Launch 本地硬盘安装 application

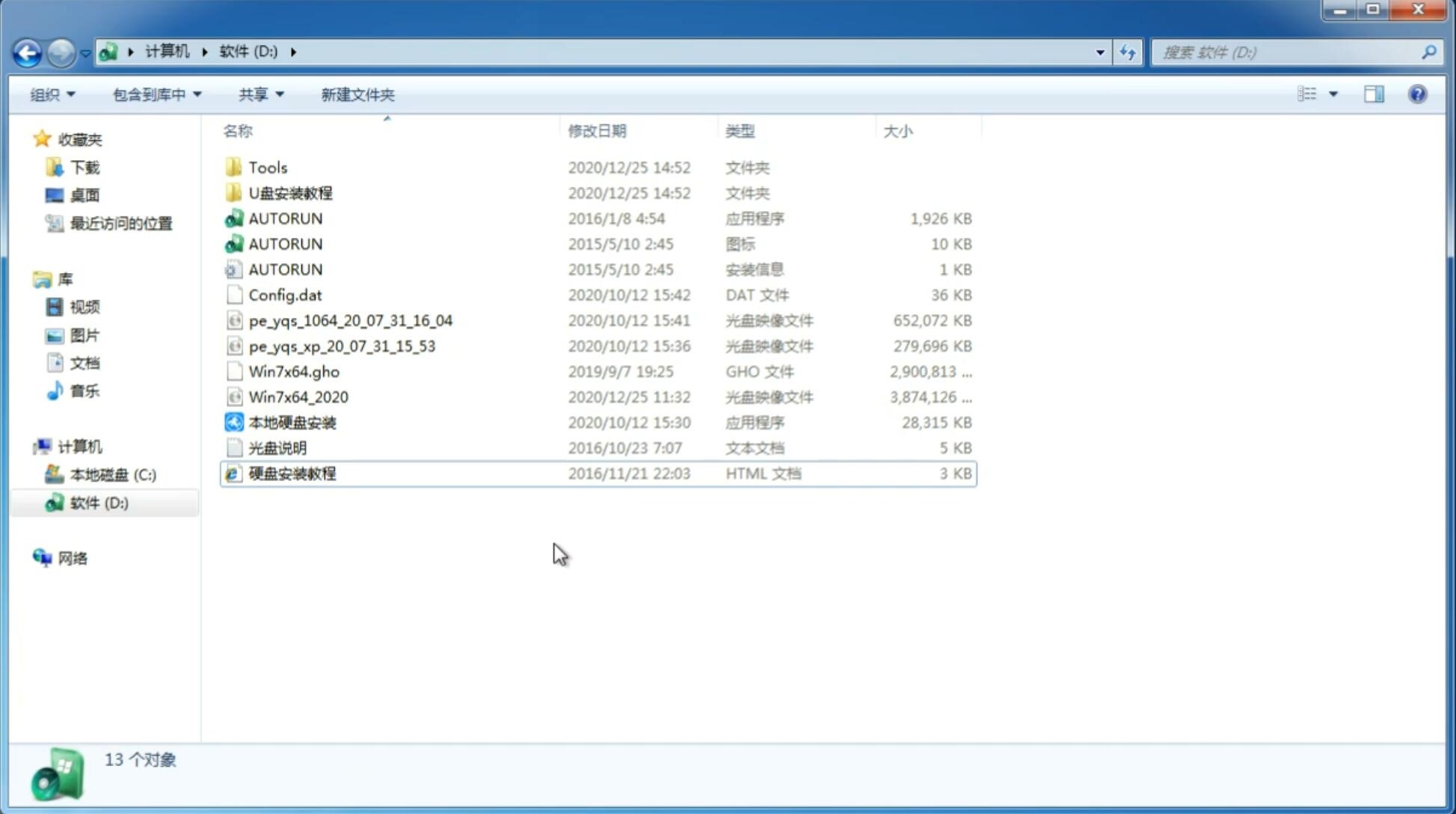(292, 422)
